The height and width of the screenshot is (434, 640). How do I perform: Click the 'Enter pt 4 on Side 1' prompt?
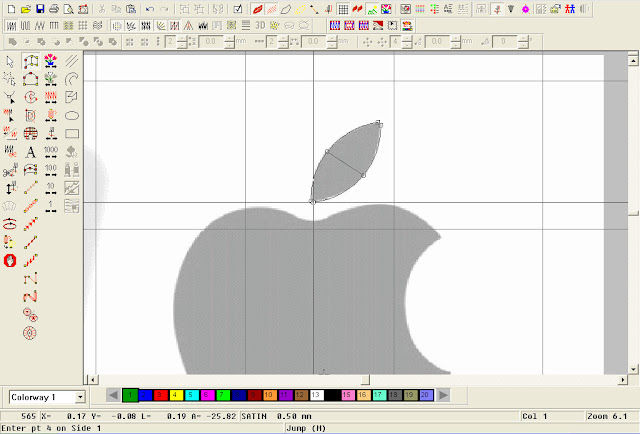click(x=51, y=428)
